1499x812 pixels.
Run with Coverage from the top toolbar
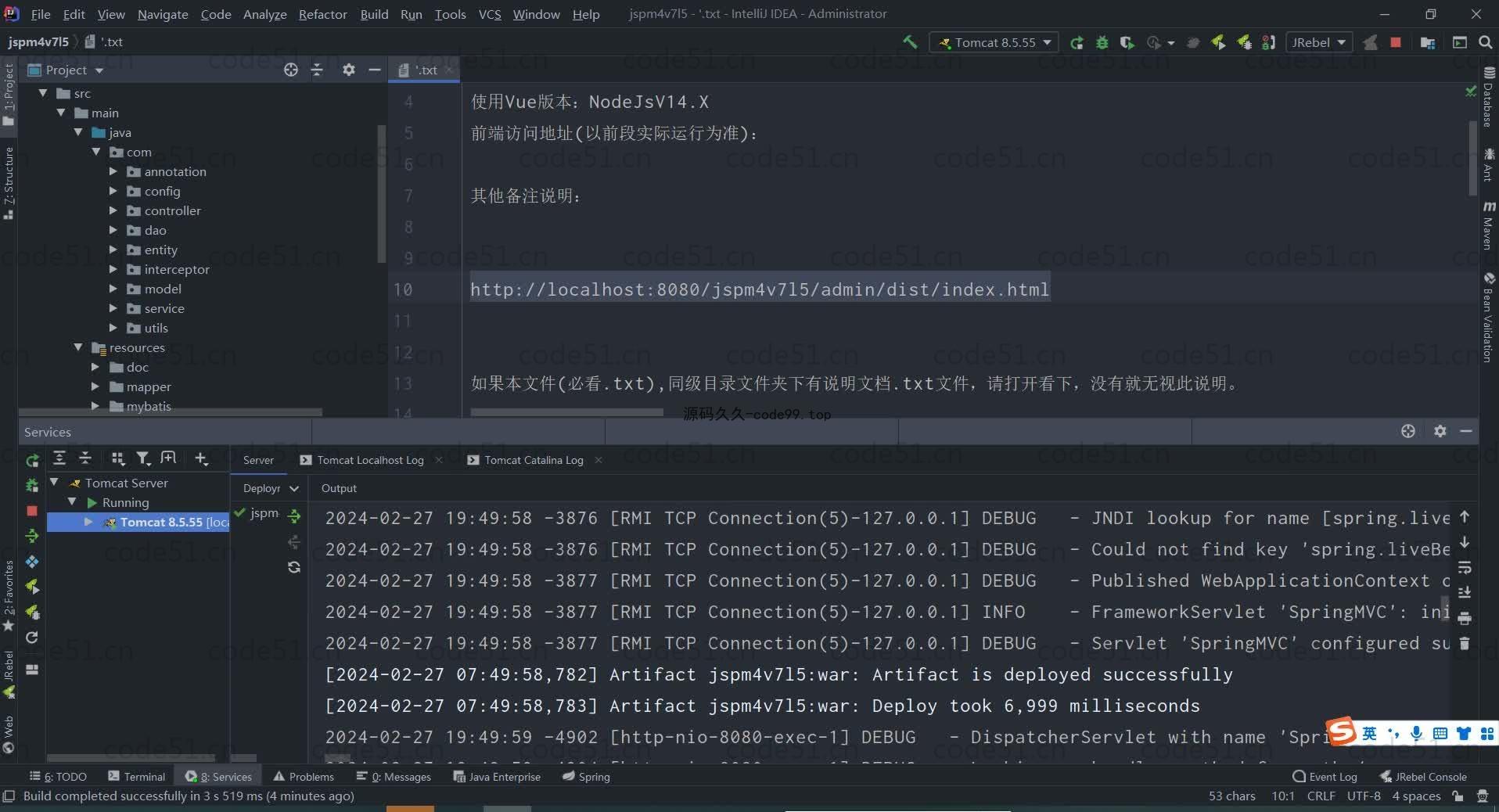(1127, 43)
